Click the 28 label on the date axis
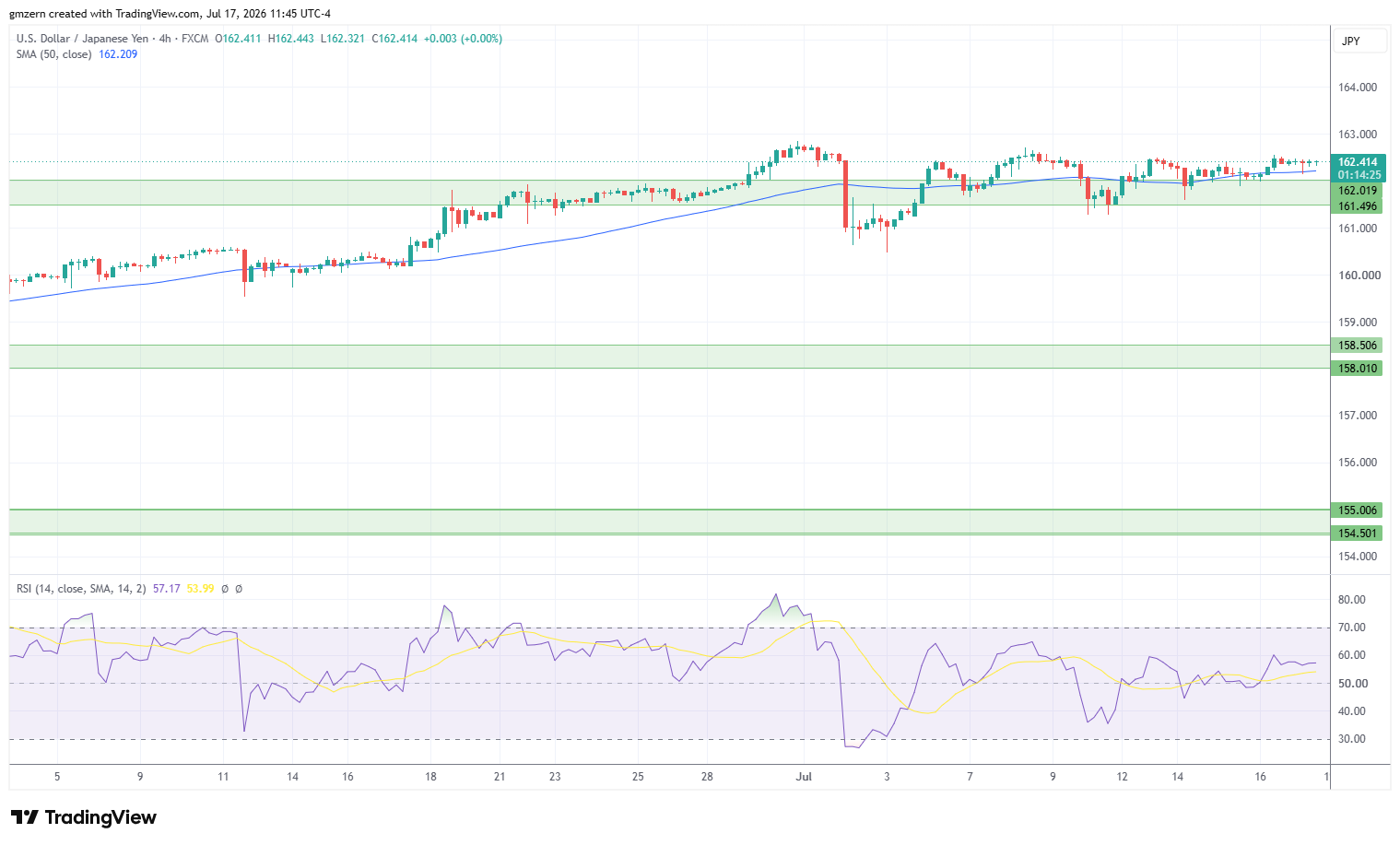Image resolution: width=1400 pixels, height=845 pixels. click(707, 777)
